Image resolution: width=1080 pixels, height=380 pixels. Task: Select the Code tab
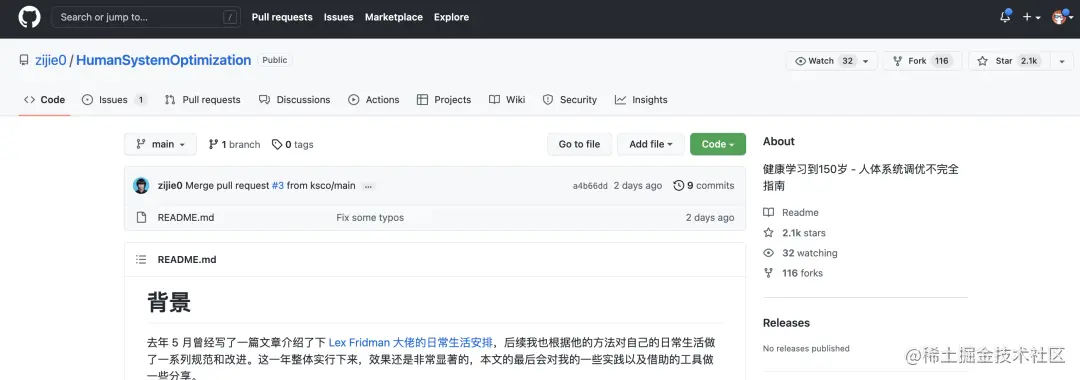[45, 100]
